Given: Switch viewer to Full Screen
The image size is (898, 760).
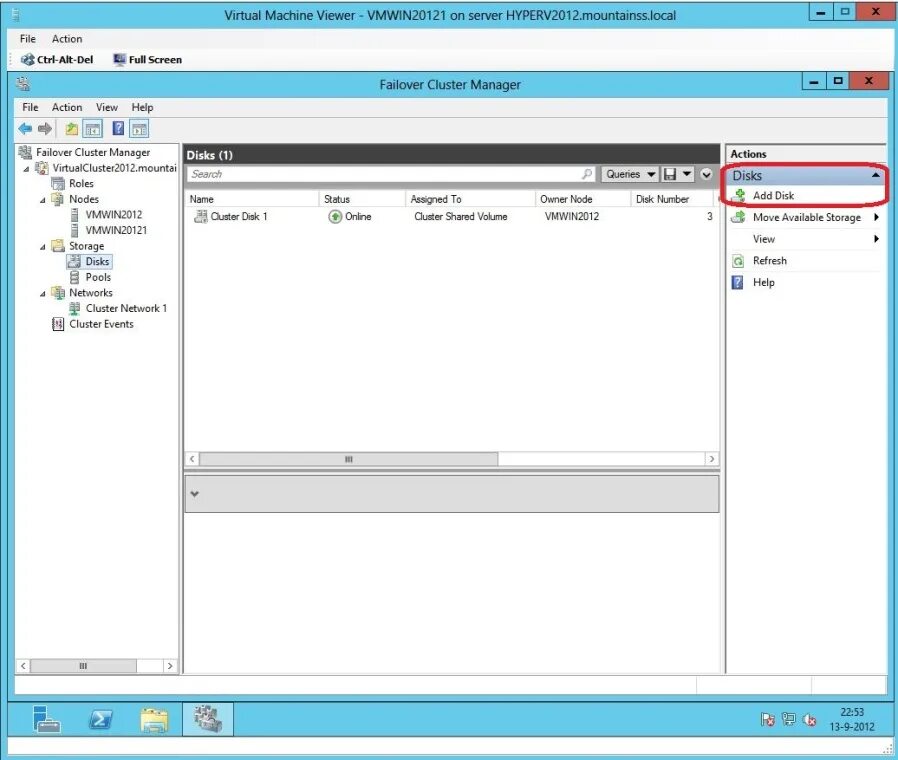Looking at the screenshot, I should 148,60.
